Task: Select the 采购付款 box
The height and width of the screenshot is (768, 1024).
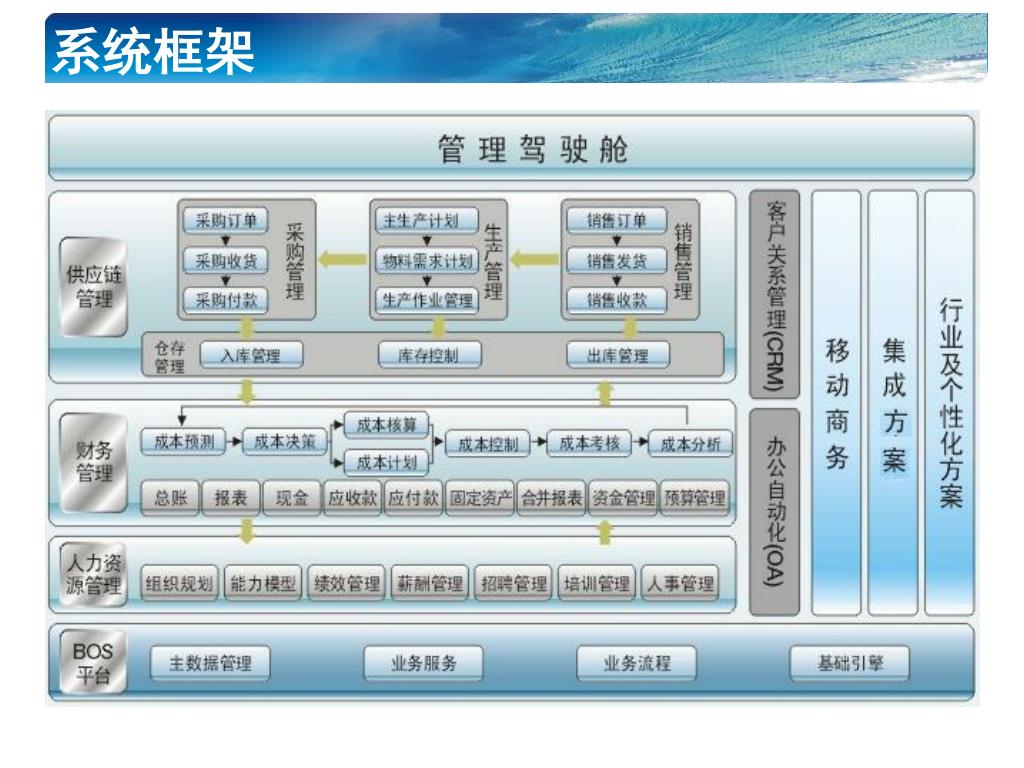Action: click(226, 300)
